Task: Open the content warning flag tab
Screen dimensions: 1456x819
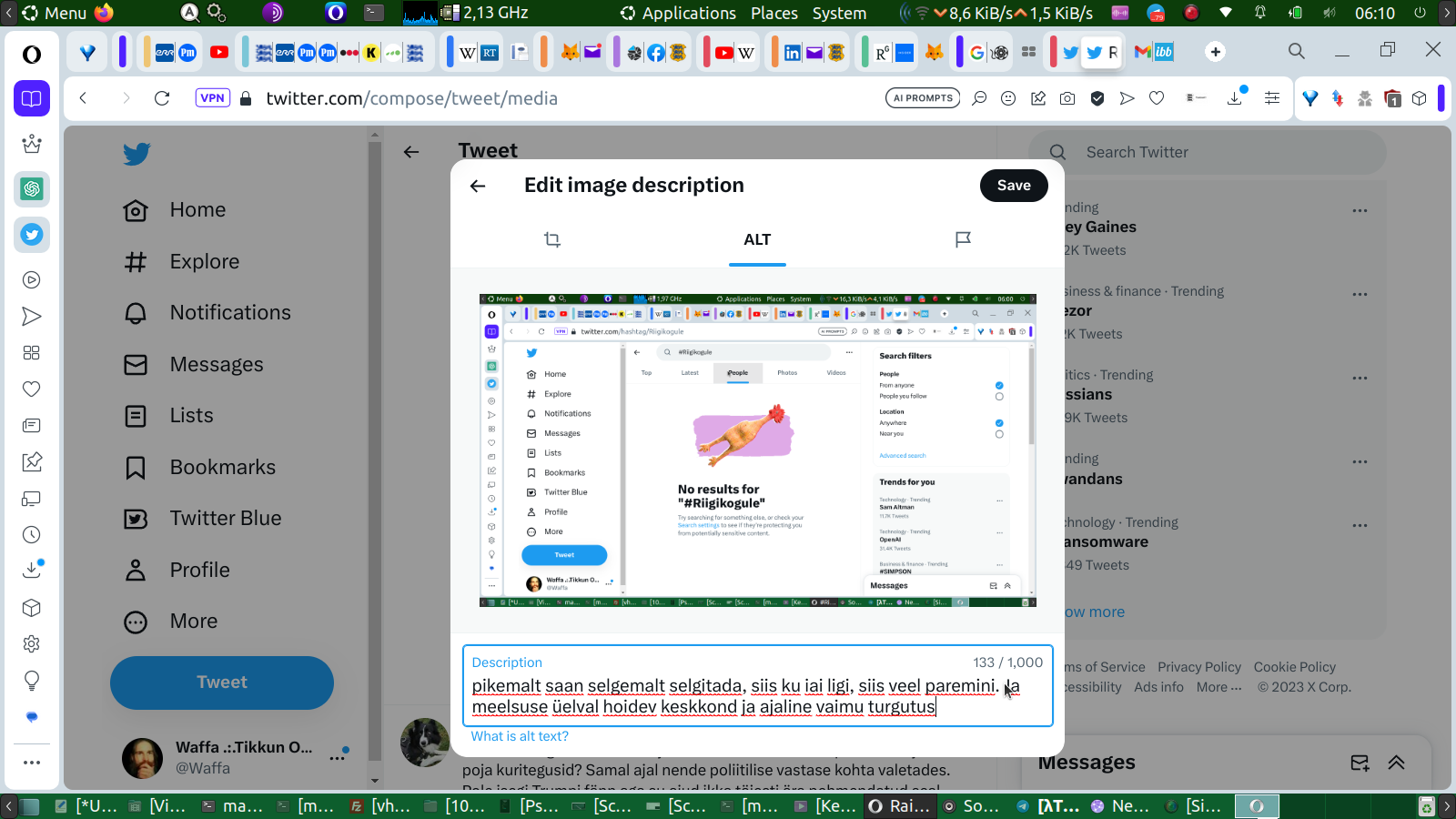Action: point(963,239)
